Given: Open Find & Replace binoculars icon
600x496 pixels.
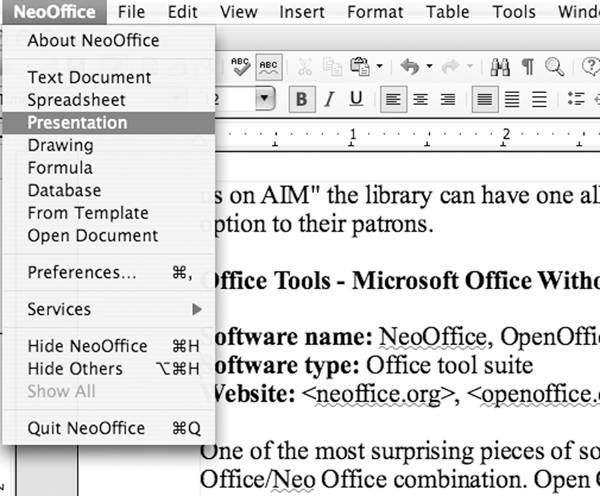Looking at the screenshot, I should coord(502,67).
